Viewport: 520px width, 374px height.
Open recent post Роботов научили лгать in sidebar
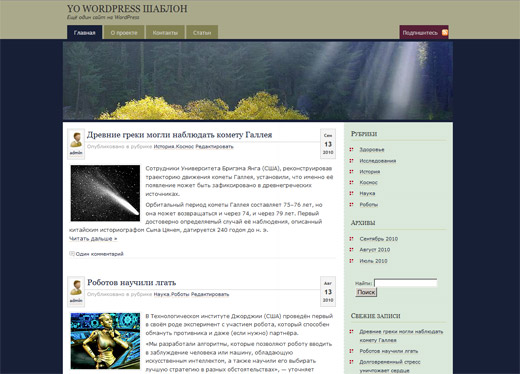[x=388, y=351]
